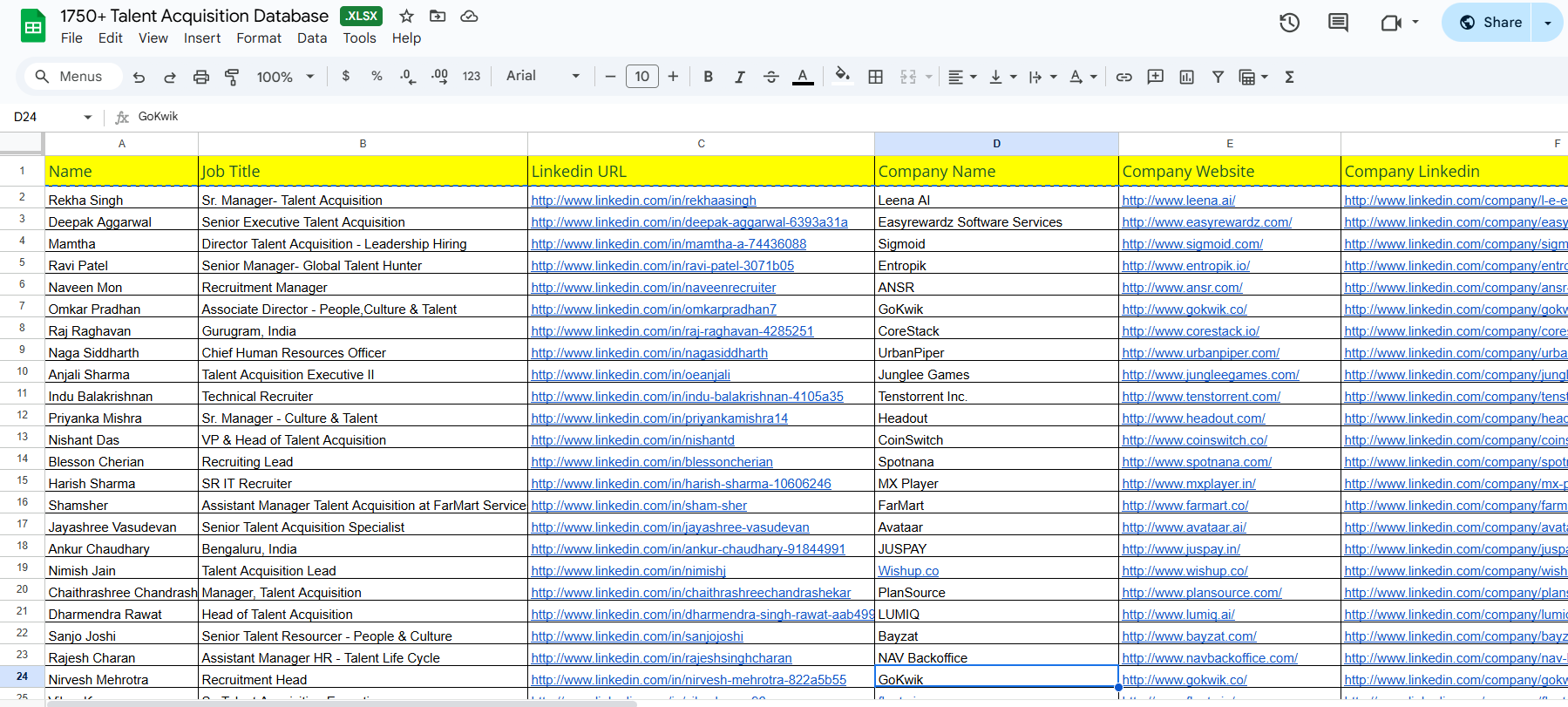
Task: Star the Talent Acquisition Database file
Action: click(x=406, y=16)
